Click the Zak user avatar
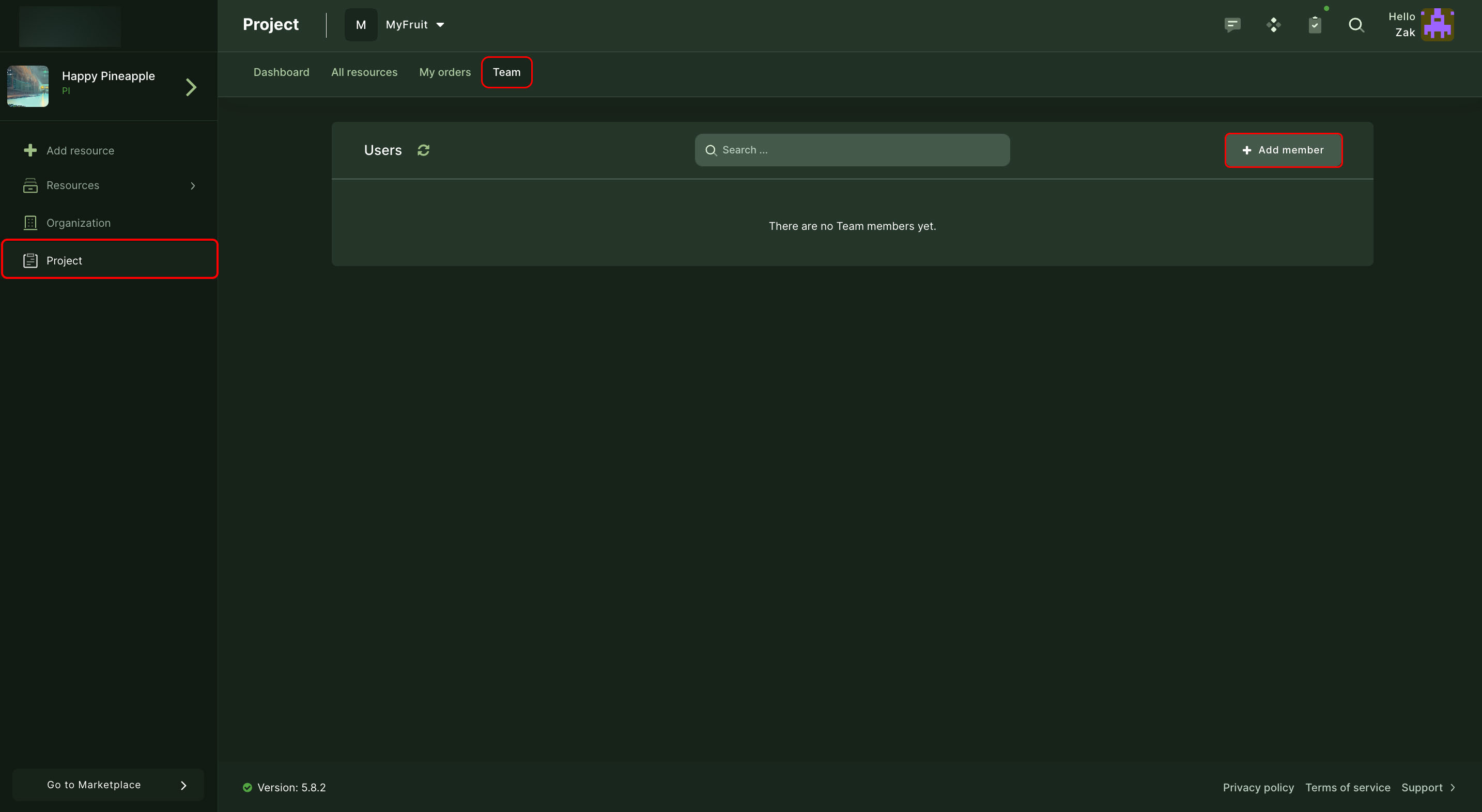 pos(1437,25)
